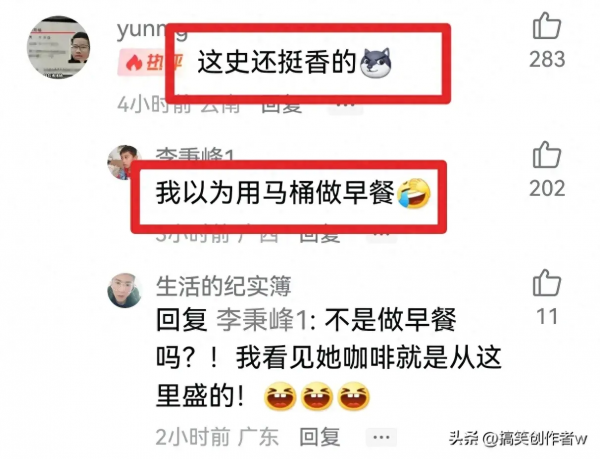The image size is (600, 459).
Task: Tap the husky dog emoji in first comment
Action: [x=376, y=63]
